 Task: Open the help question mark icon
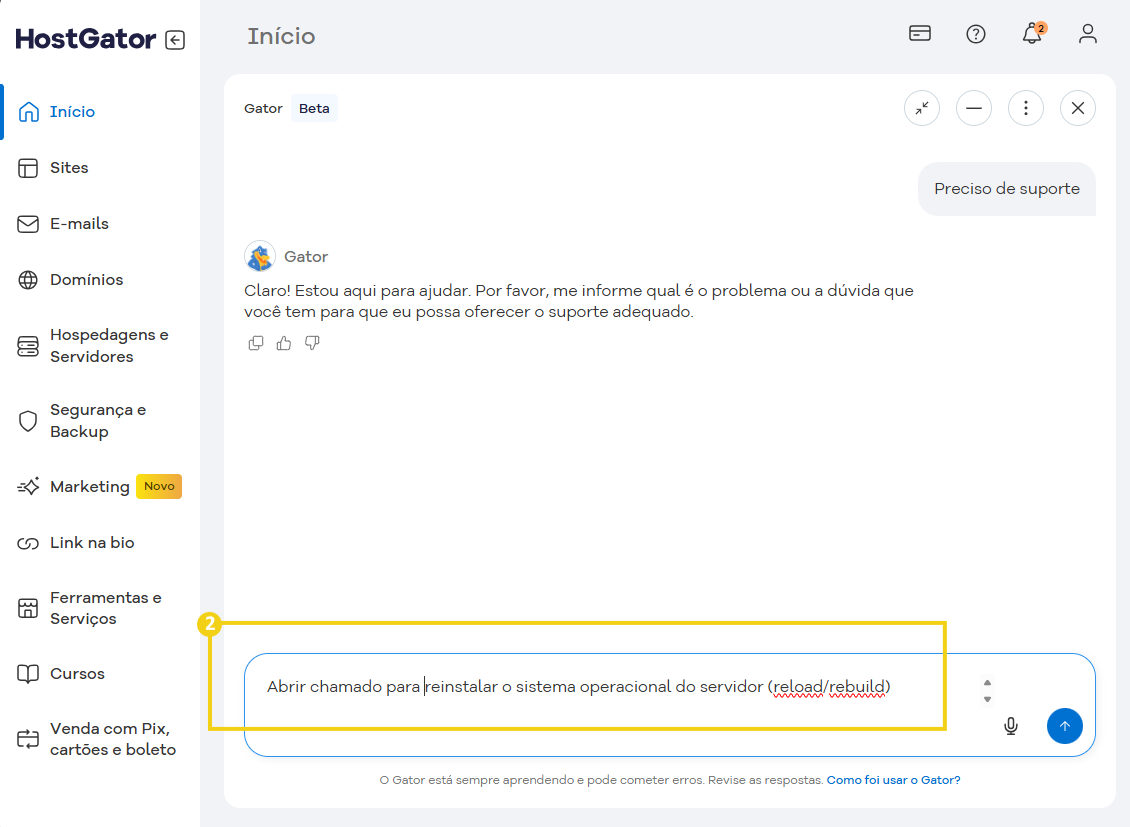pyautogui.click(x=975, y=33)
